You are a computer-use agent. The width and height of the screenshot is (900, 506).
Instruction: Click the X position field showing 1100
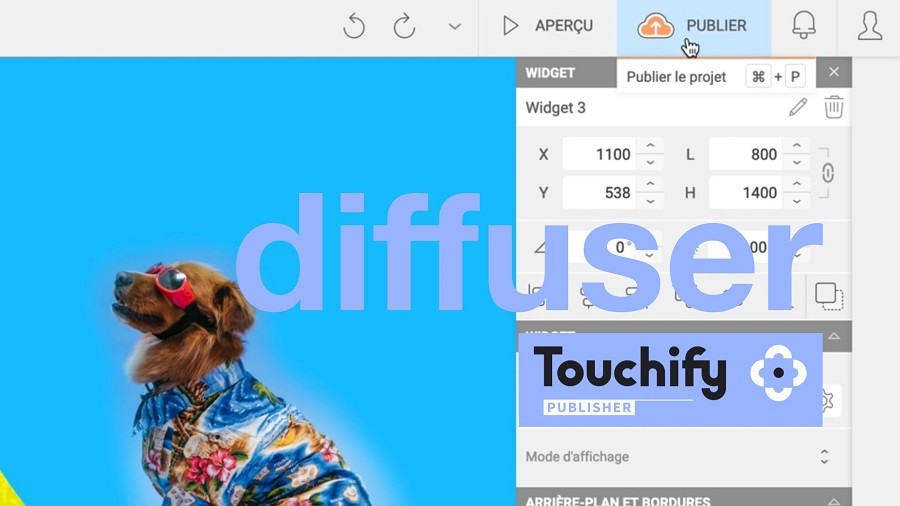click(x=599, y=154)
